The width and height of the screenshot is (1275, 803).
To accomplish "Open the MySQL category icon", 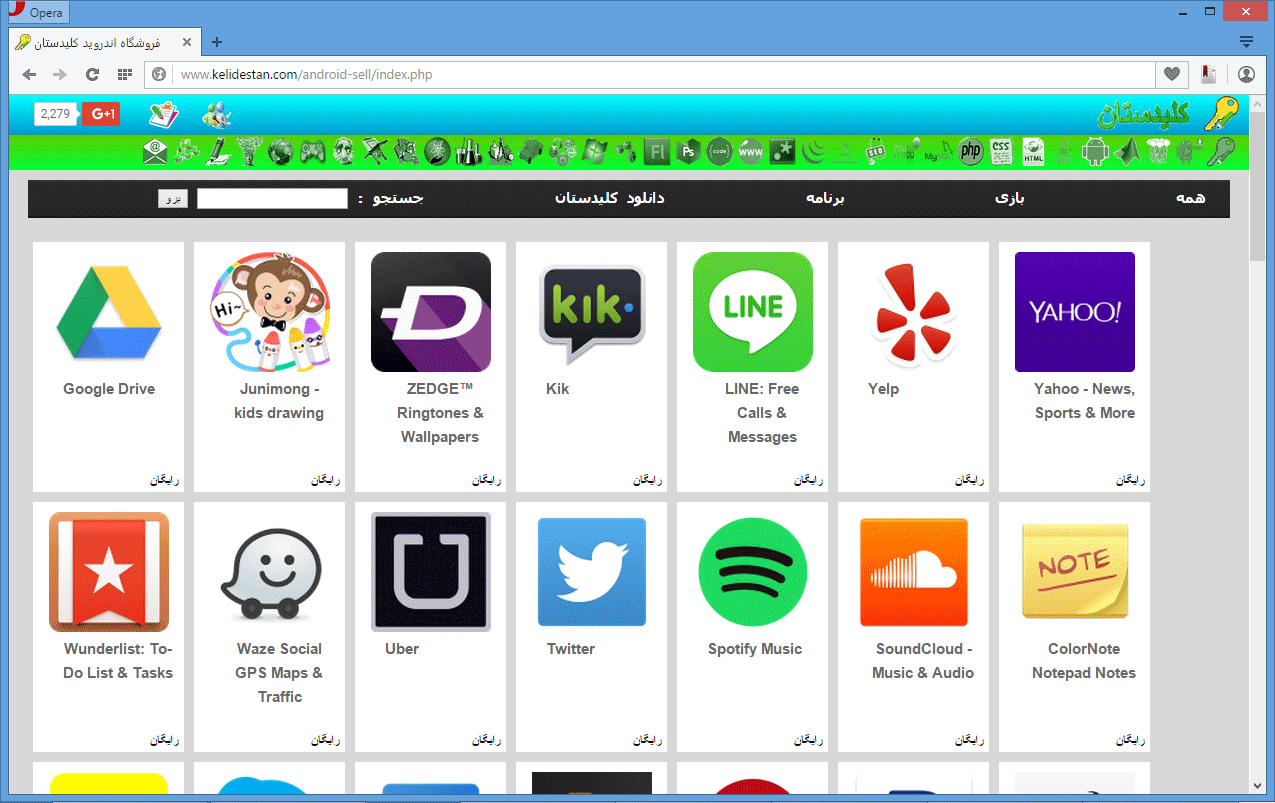I will click(x=937, y=152).
